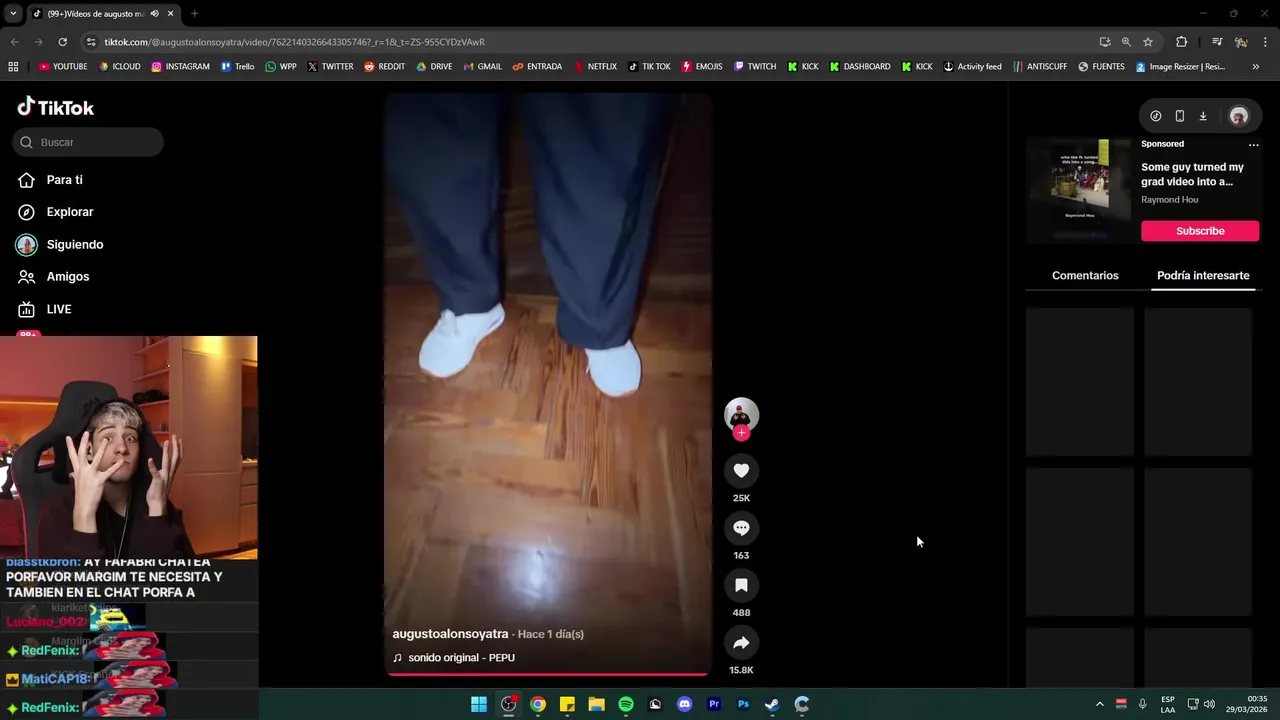This screenshot has width=1280, height=720.
Task: Expand the tab search dropdown arrow
Action: pos(14,14)
